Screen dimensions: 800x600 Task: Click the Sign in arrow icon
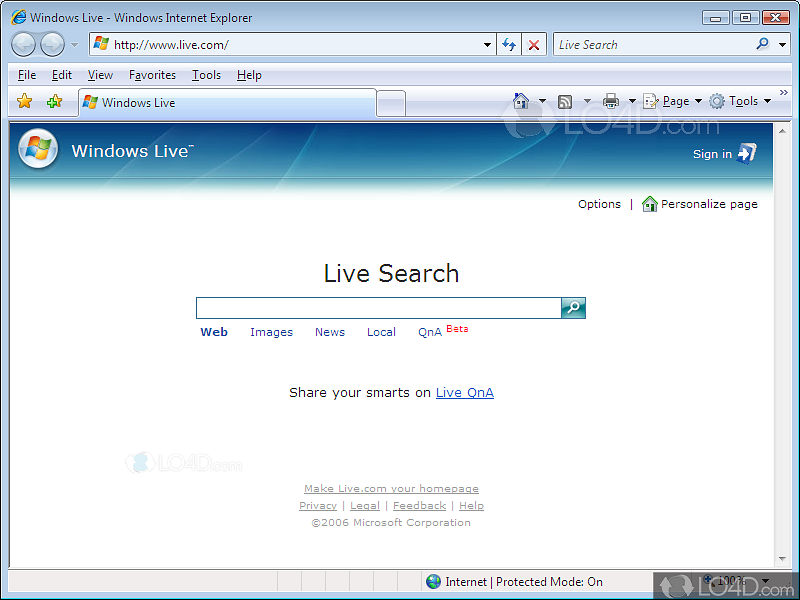click(746, 153)
